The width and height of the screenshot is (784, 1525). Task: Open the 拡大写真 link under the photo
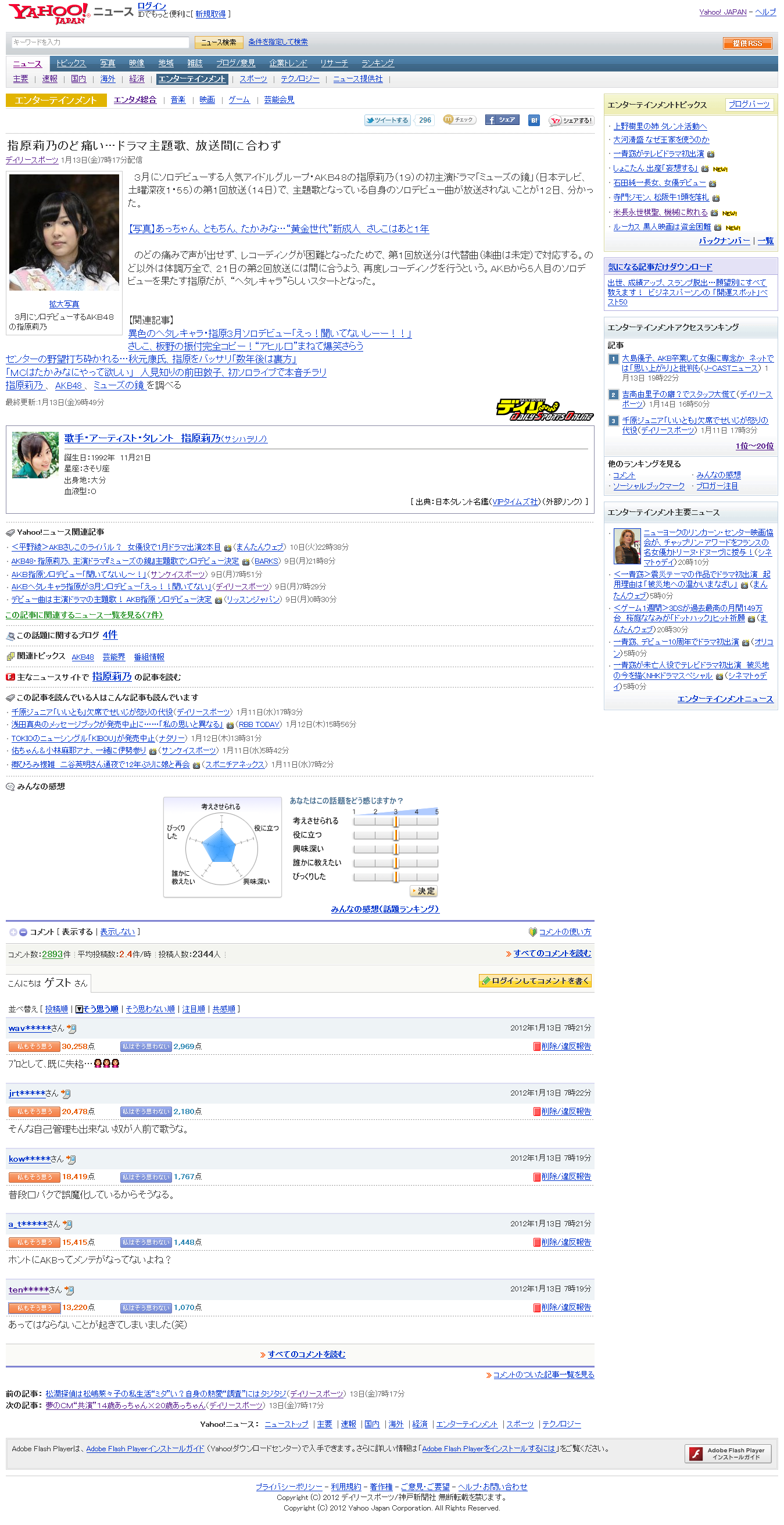click(64, 305)
